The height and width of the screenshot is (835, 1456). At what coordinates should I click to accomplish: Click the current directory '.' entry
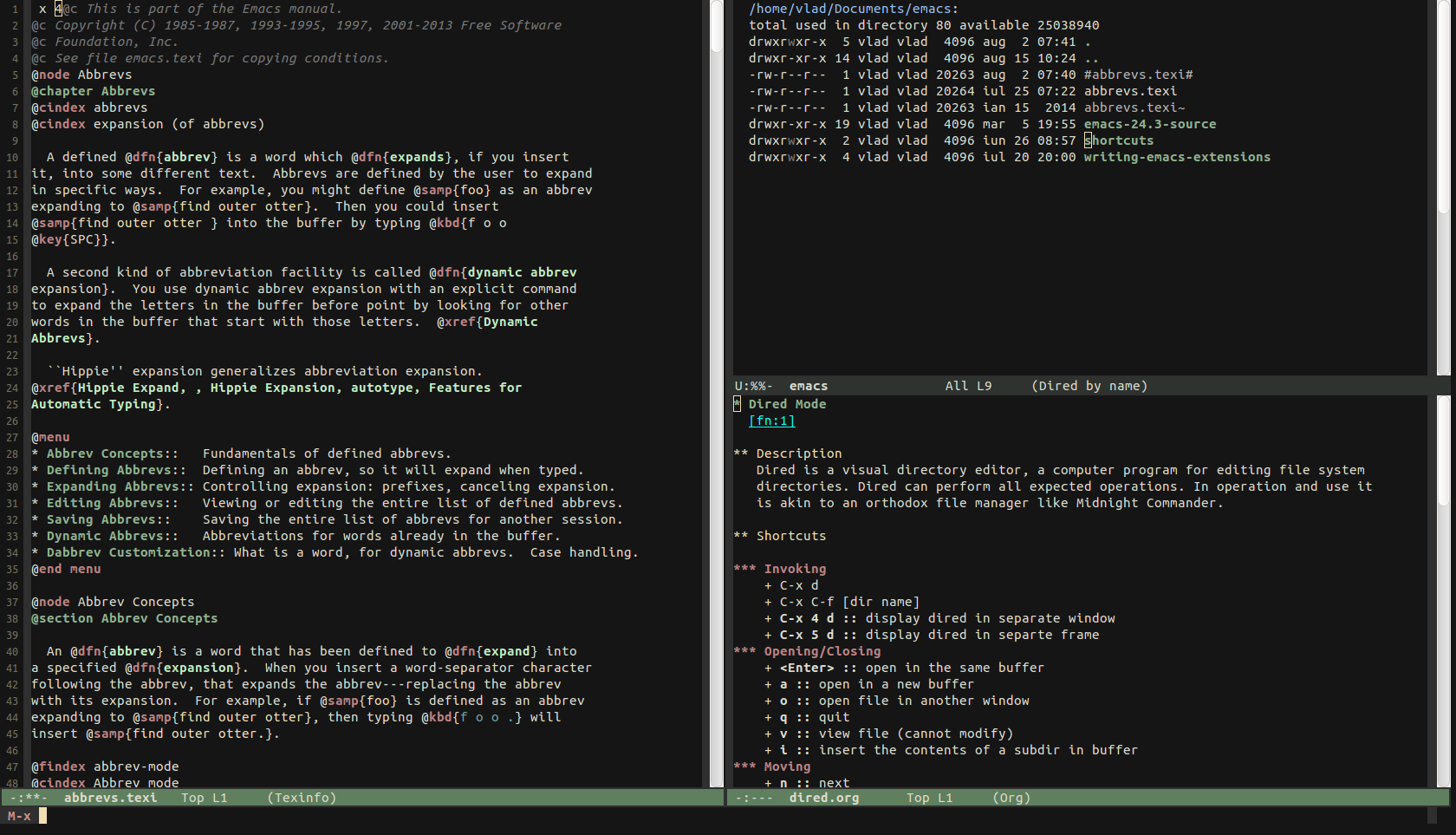(x=1088, y=42)
